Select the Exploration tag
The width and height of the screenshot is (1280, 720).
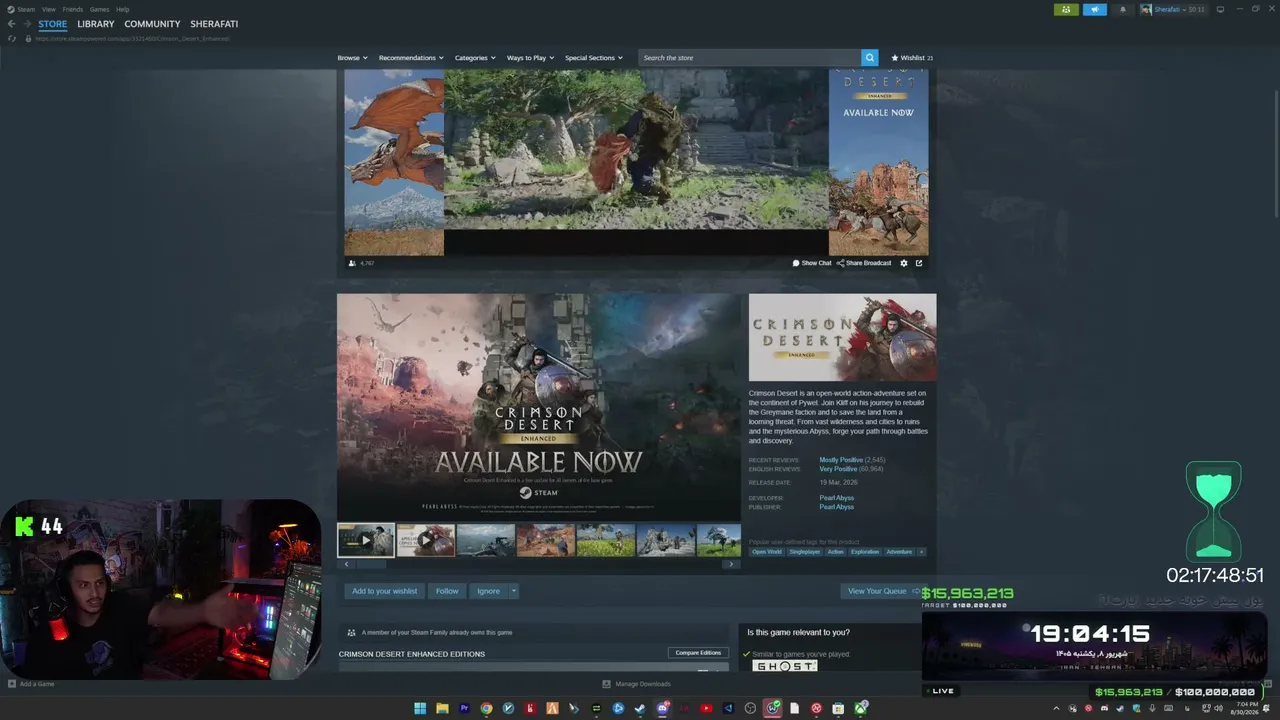[865, 552]
